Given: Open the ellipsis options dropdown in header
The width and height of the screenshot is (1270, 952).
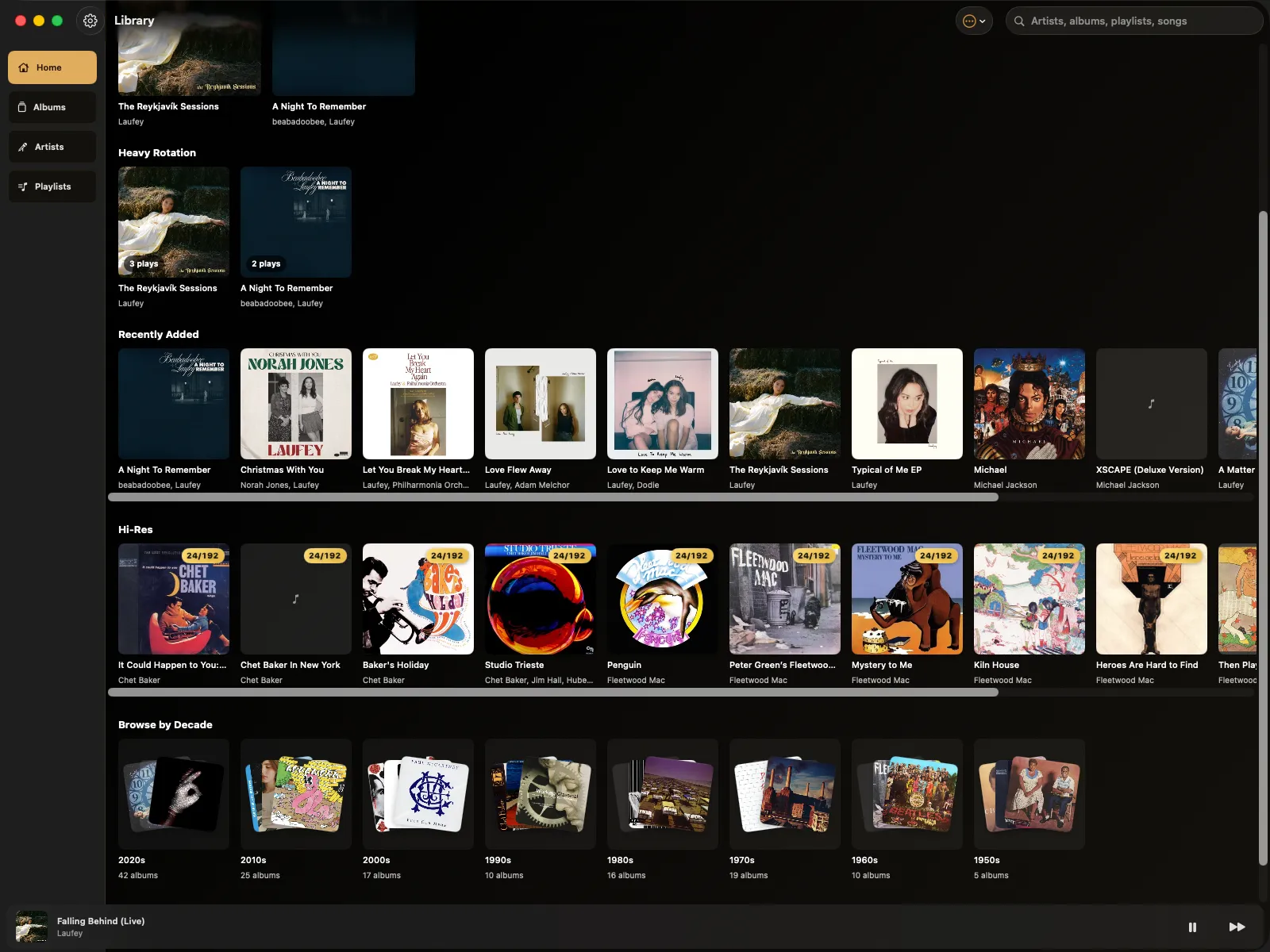Looking at the screenshot, I should click(x=974, y=21).
